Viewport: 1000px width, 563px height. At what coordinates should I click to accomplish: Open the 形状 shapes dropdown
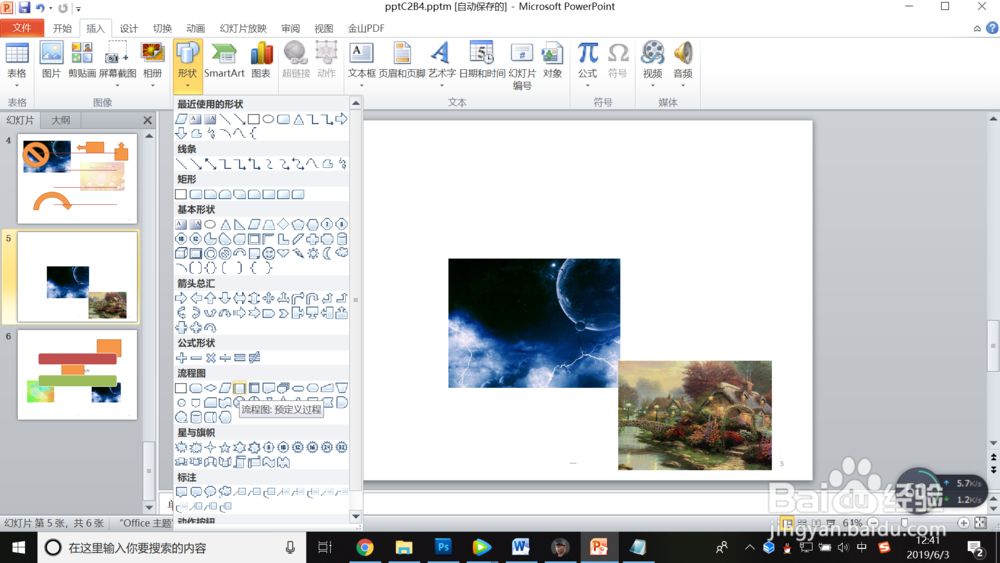(x=187, y=66)
